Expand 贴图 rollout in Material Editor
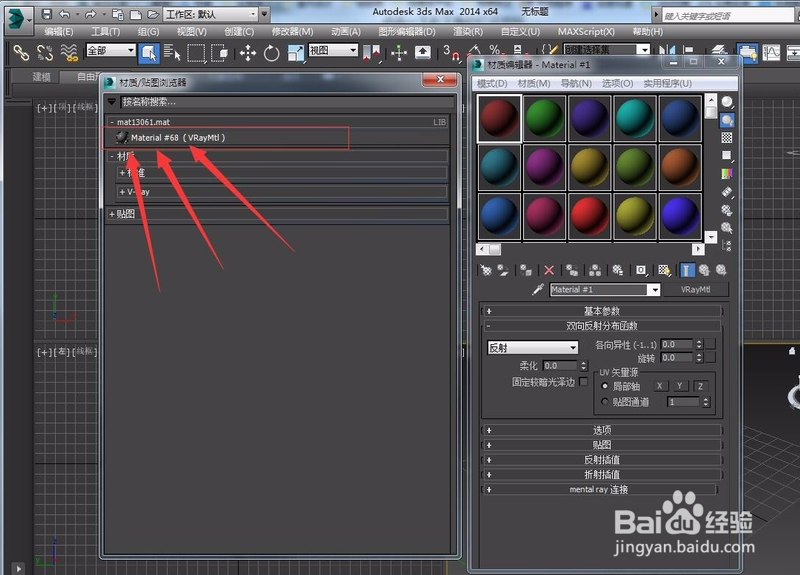Screen dimensions: 800x575 [x=602, y=445]
